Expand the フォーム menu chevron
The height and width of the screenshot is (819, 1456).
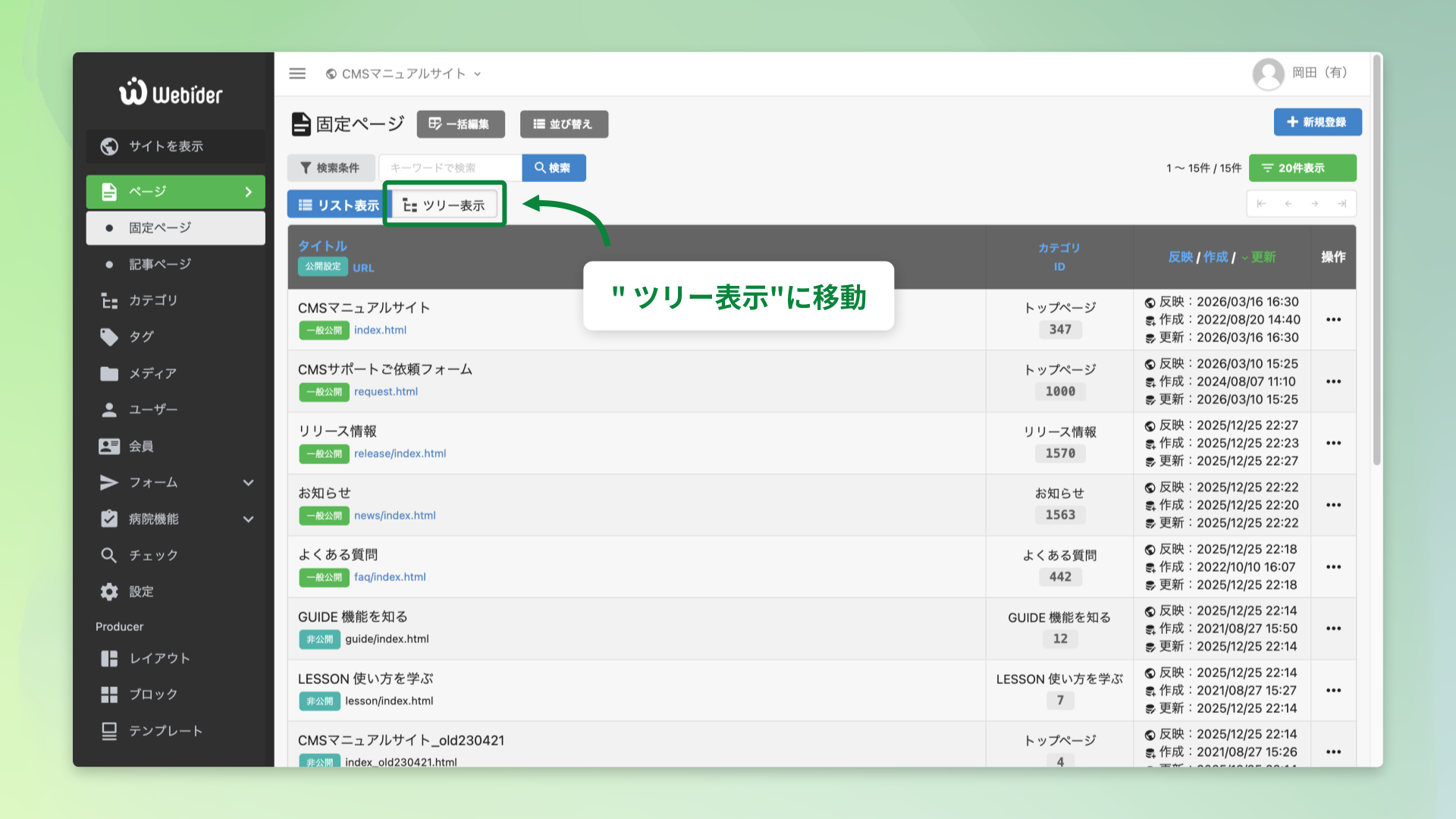coord(248,482)
